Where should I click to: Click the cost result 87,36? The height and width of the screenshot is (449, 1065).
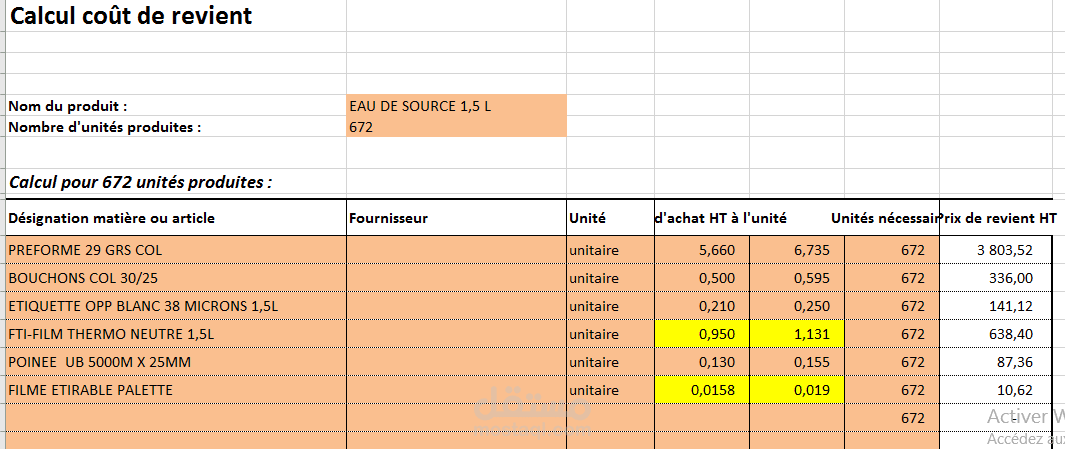coord(996,362)
